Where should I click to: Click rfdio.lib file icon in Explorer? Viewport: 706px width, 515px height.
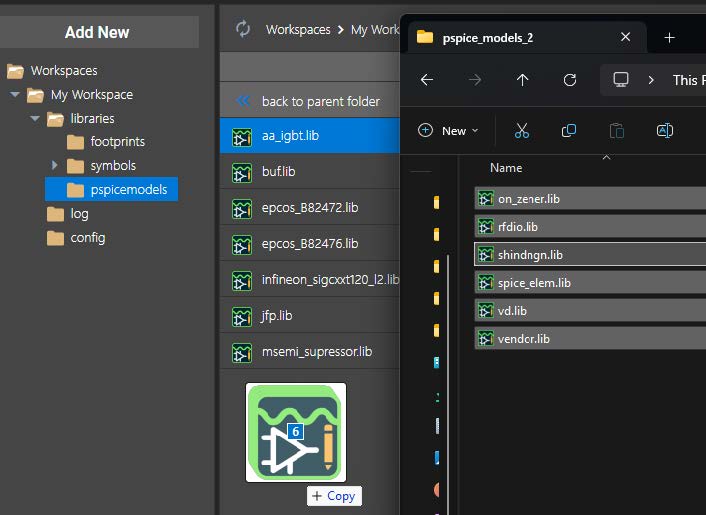[x=485, y=226]
